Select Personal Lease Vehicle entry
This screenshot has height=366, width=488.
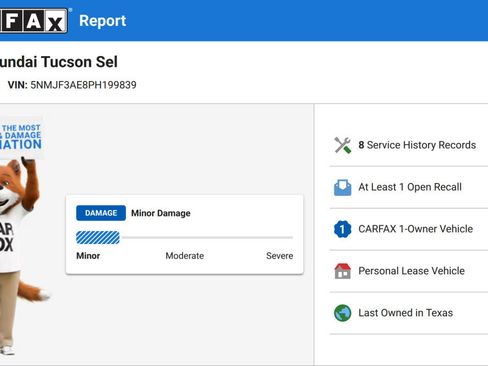(409, 271)
